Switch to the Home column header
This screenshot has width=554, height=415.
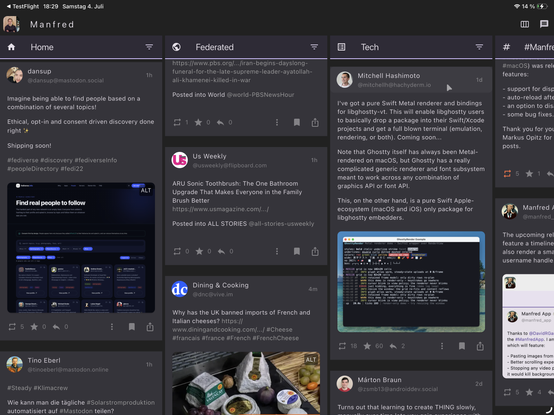coord(81,47)
